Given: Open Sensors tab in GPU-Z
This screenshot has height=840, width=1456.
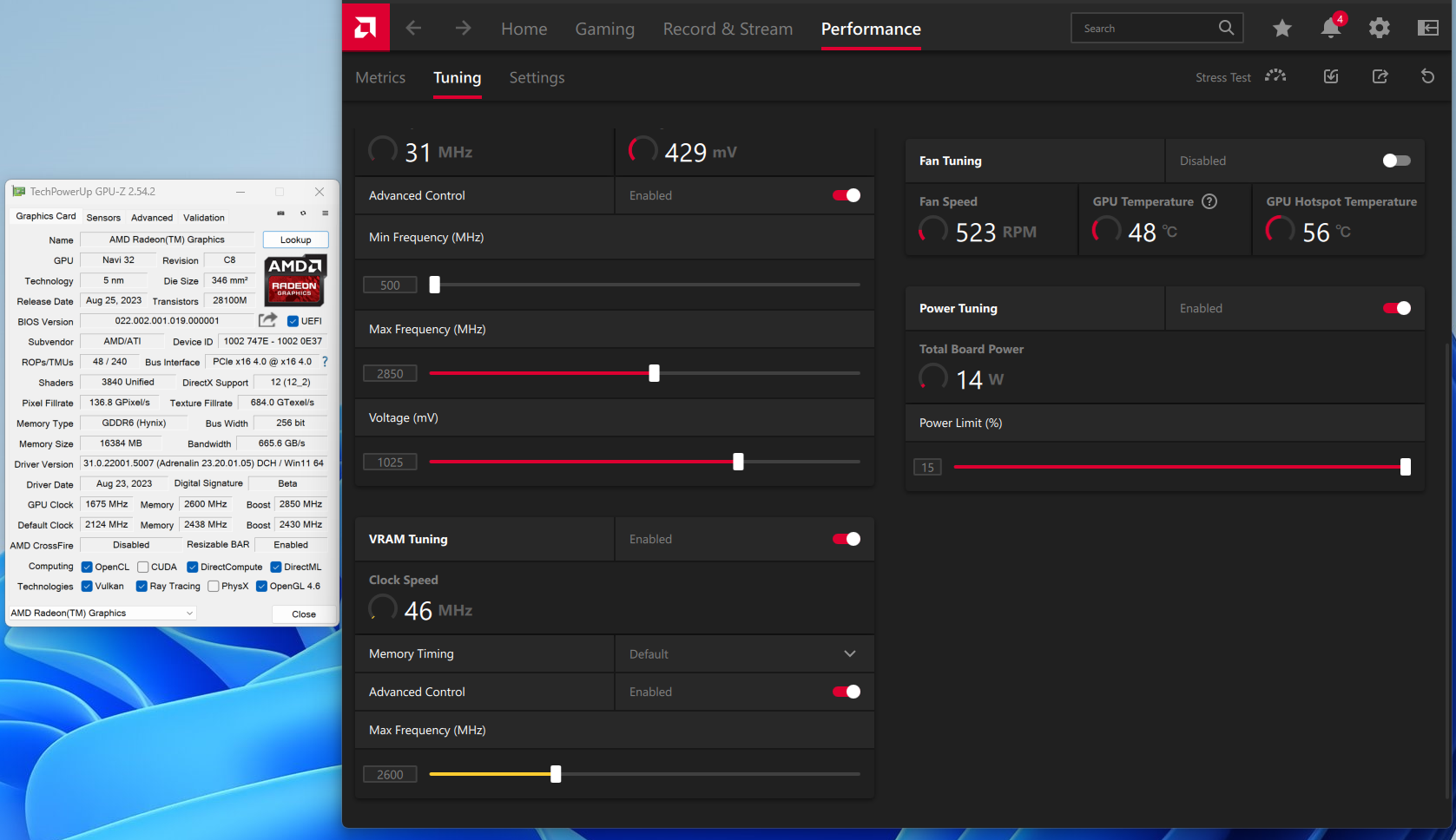Looking at the screenshot, I should point(103,218).
